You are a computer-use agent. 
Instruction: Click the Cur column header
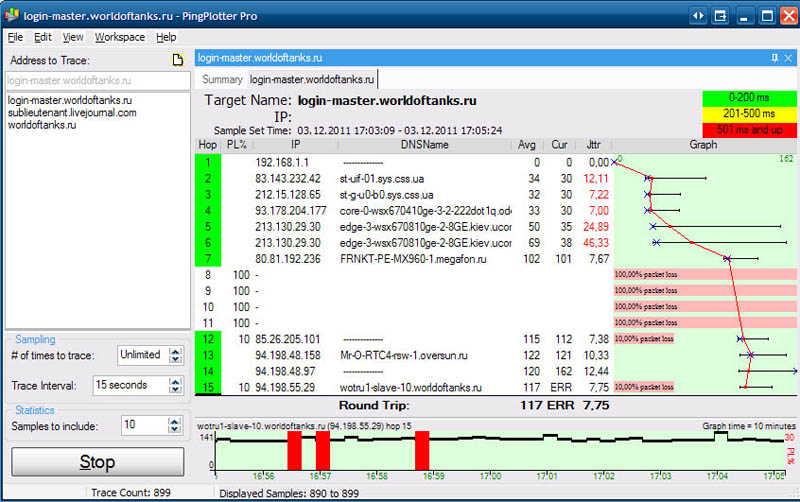click(559, 145)
